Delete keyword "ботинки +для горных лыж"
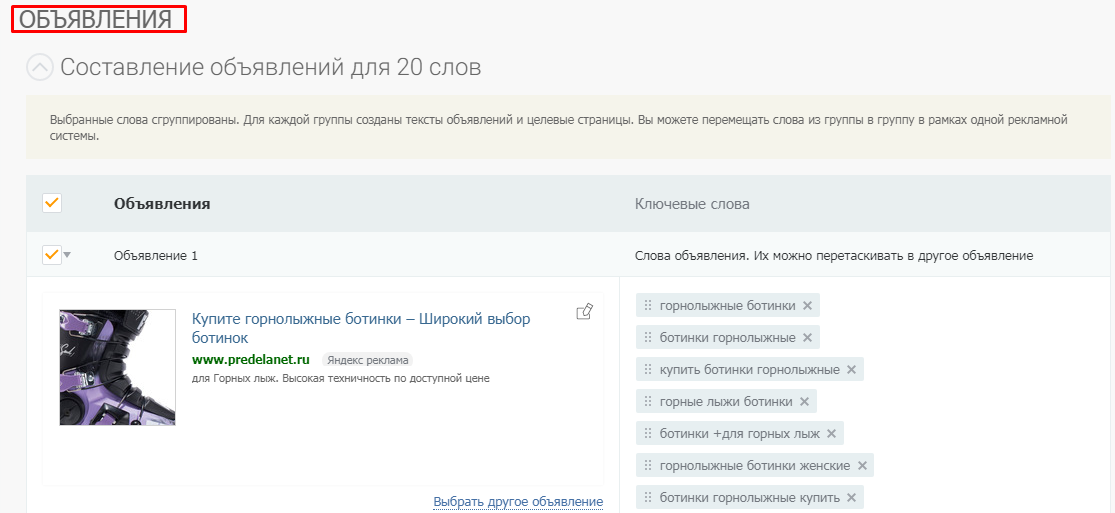This screenshot has width=1115, height=513. pos(832,434)
